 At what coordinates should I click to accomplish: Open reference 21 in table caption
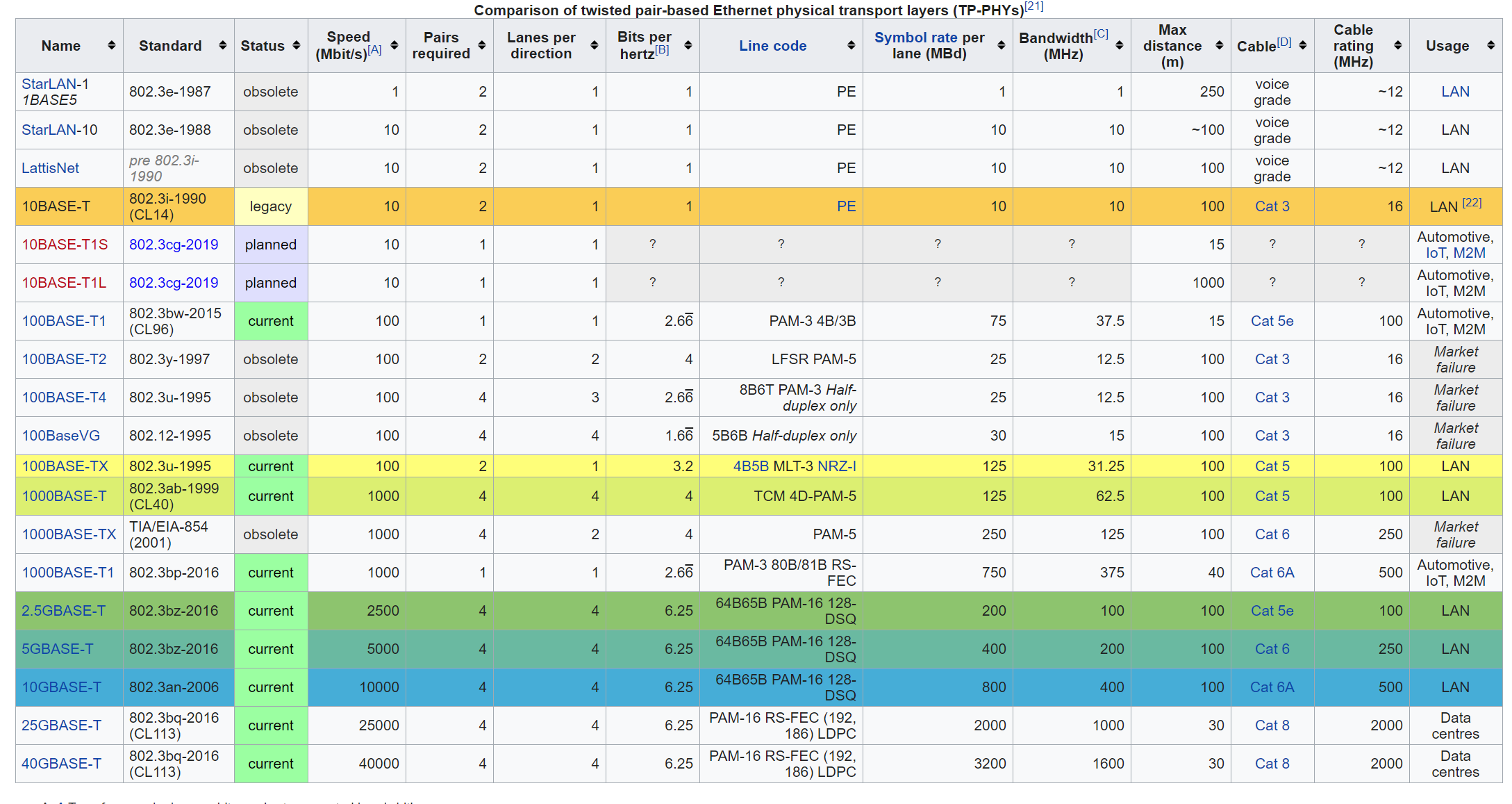click(1034, 6)
